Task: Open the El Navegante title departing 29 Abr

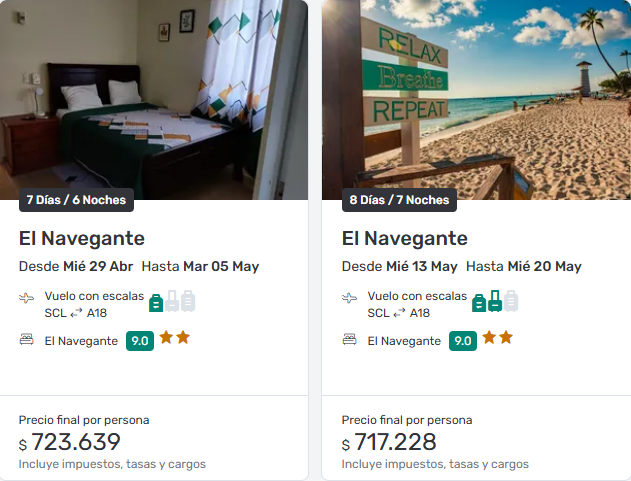Action: point(82,238)
